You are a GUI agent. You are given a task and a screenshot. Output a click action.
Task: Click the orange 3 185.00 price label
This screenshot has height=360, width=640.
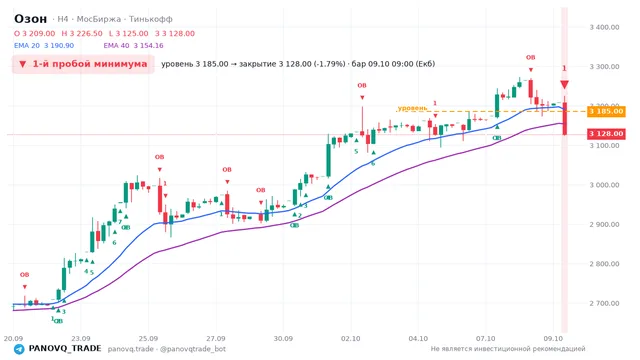coord(606,111)
